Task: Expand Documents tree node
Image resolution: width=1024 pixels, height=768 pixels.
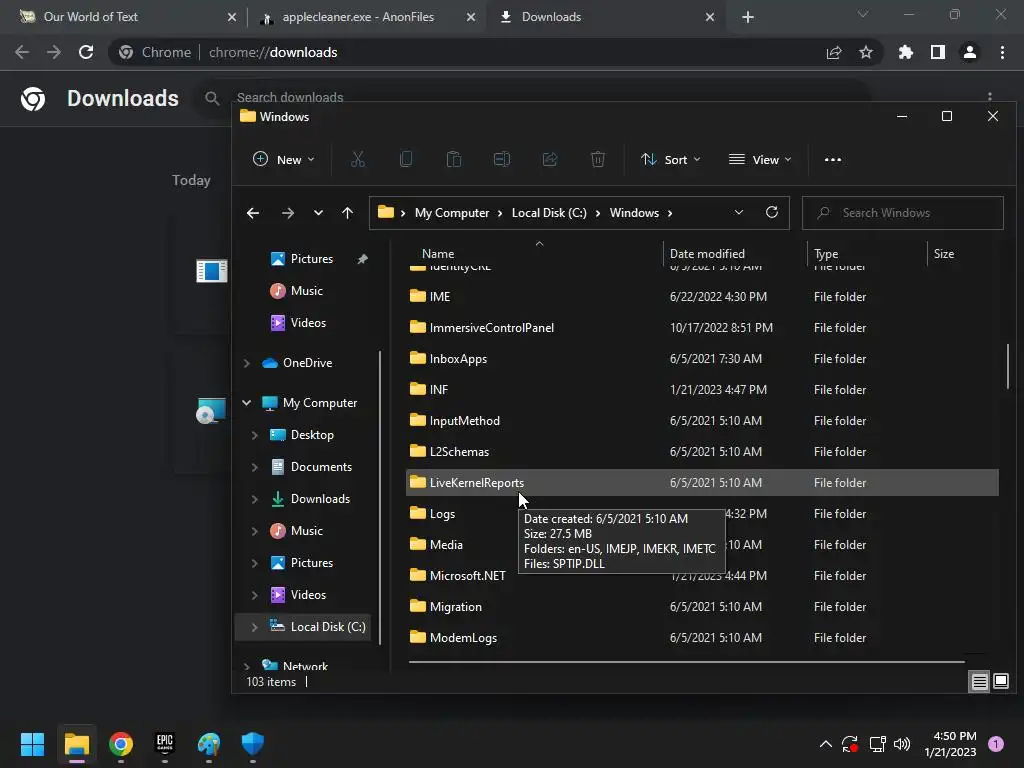Action: (255, 467)
